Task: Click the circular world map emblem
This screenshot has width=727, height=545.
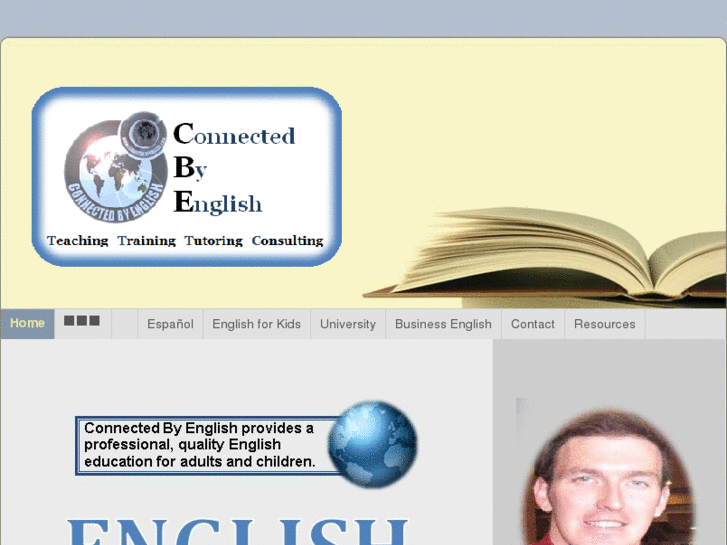Action: (116, 167)
